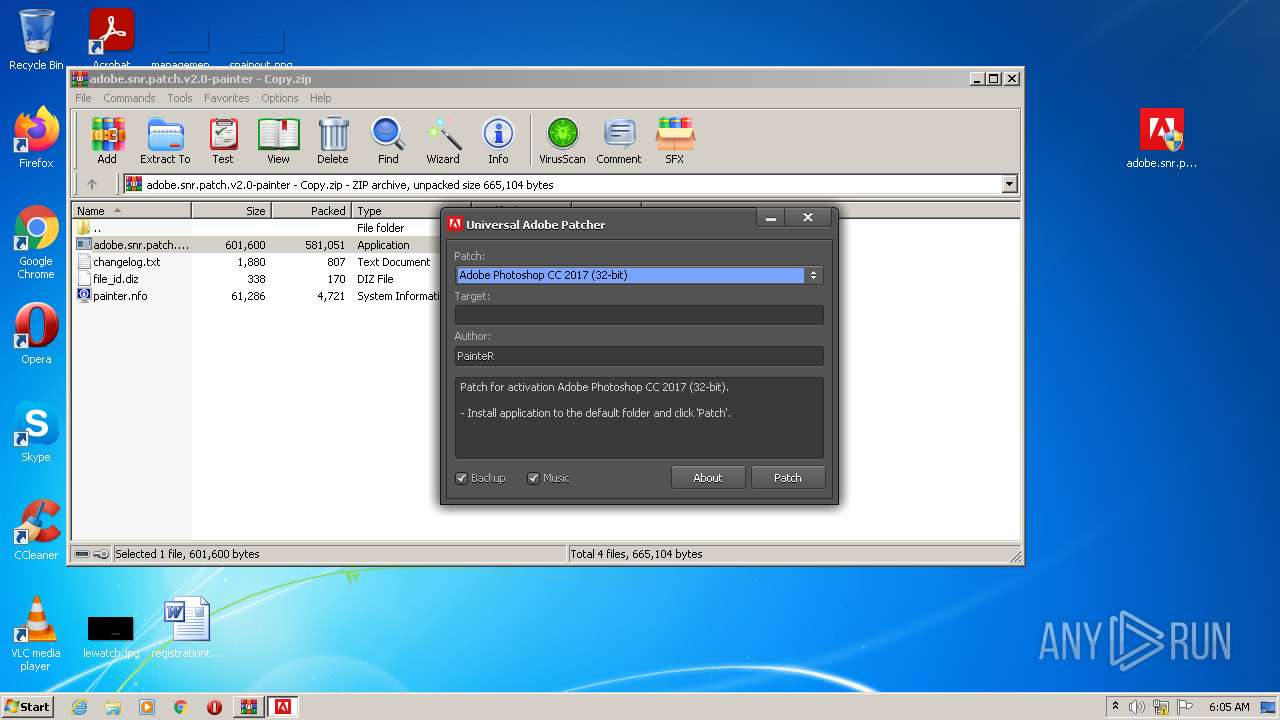
Task: Click the Chrome icon in the taskbar
Action: pos(181,707)
